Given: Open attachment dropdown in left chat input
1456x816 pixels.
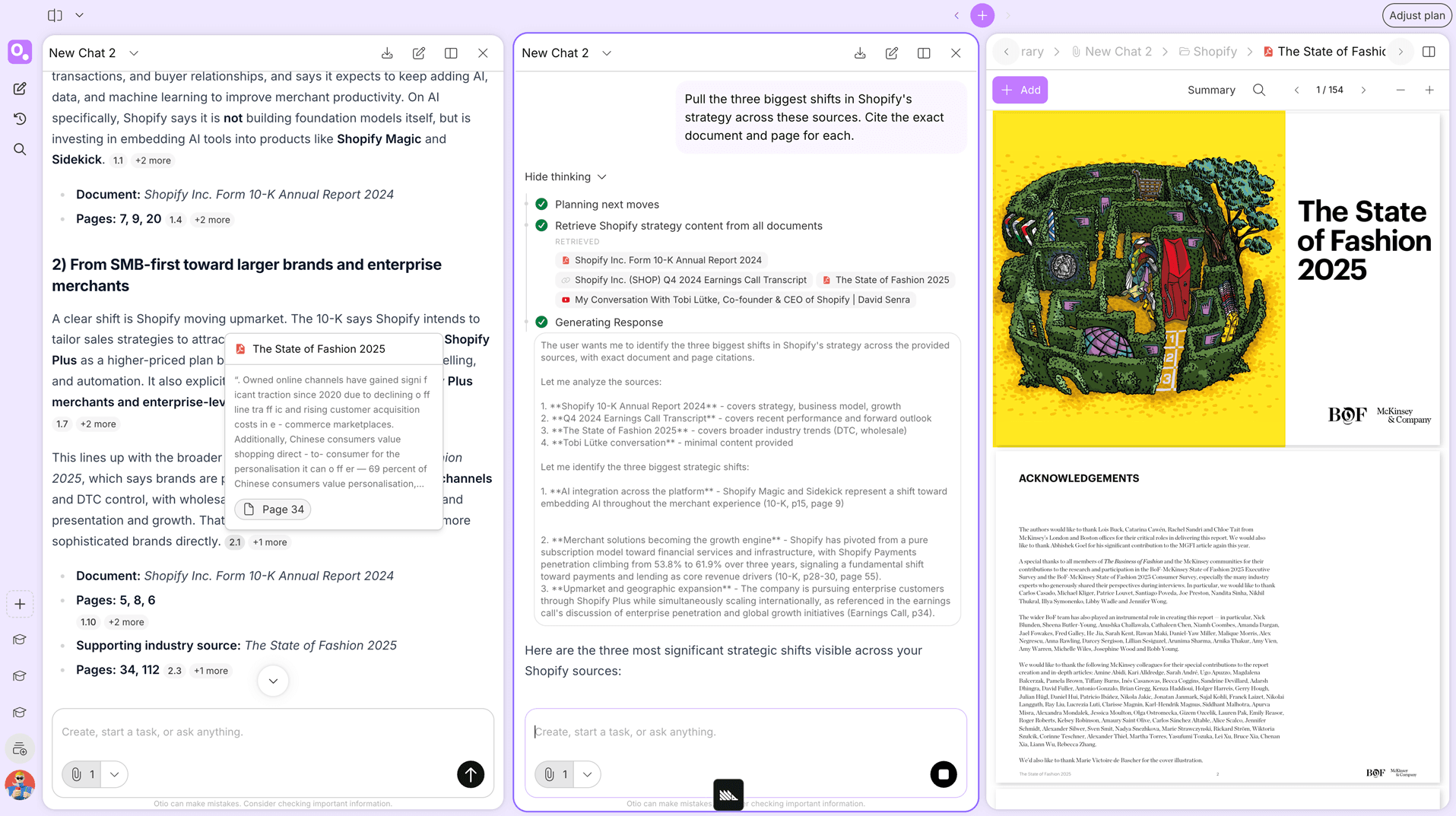Looking at the screenshot, I should click(115, 774).
